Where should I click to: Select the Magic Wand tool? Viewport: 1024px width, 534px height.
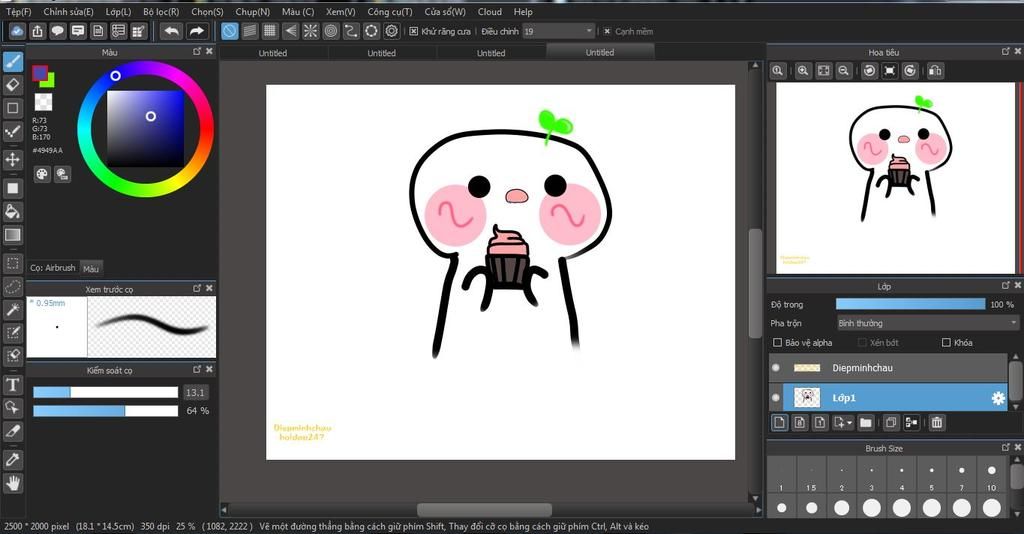12,310
